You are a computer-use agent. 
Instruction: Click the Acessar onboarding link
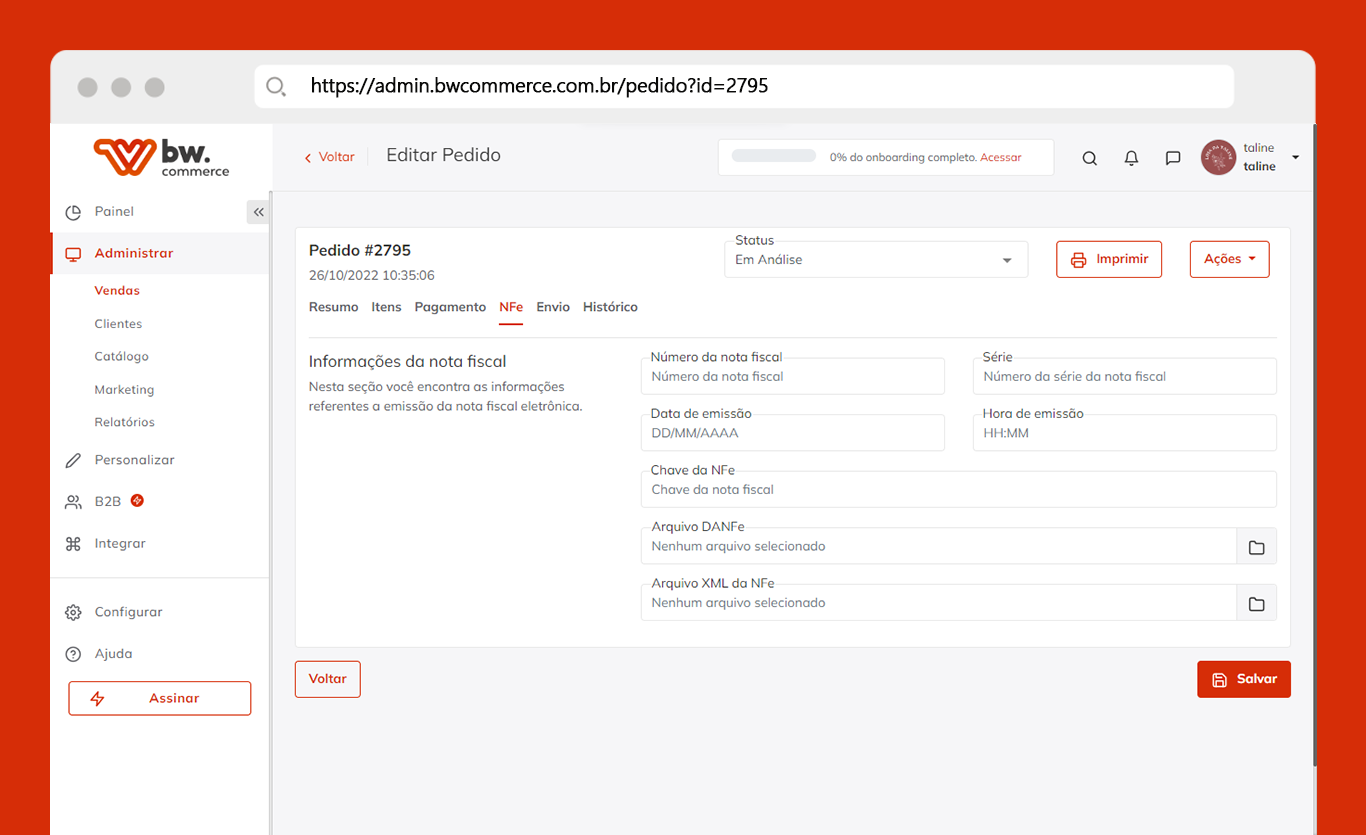click(1001, 158)
